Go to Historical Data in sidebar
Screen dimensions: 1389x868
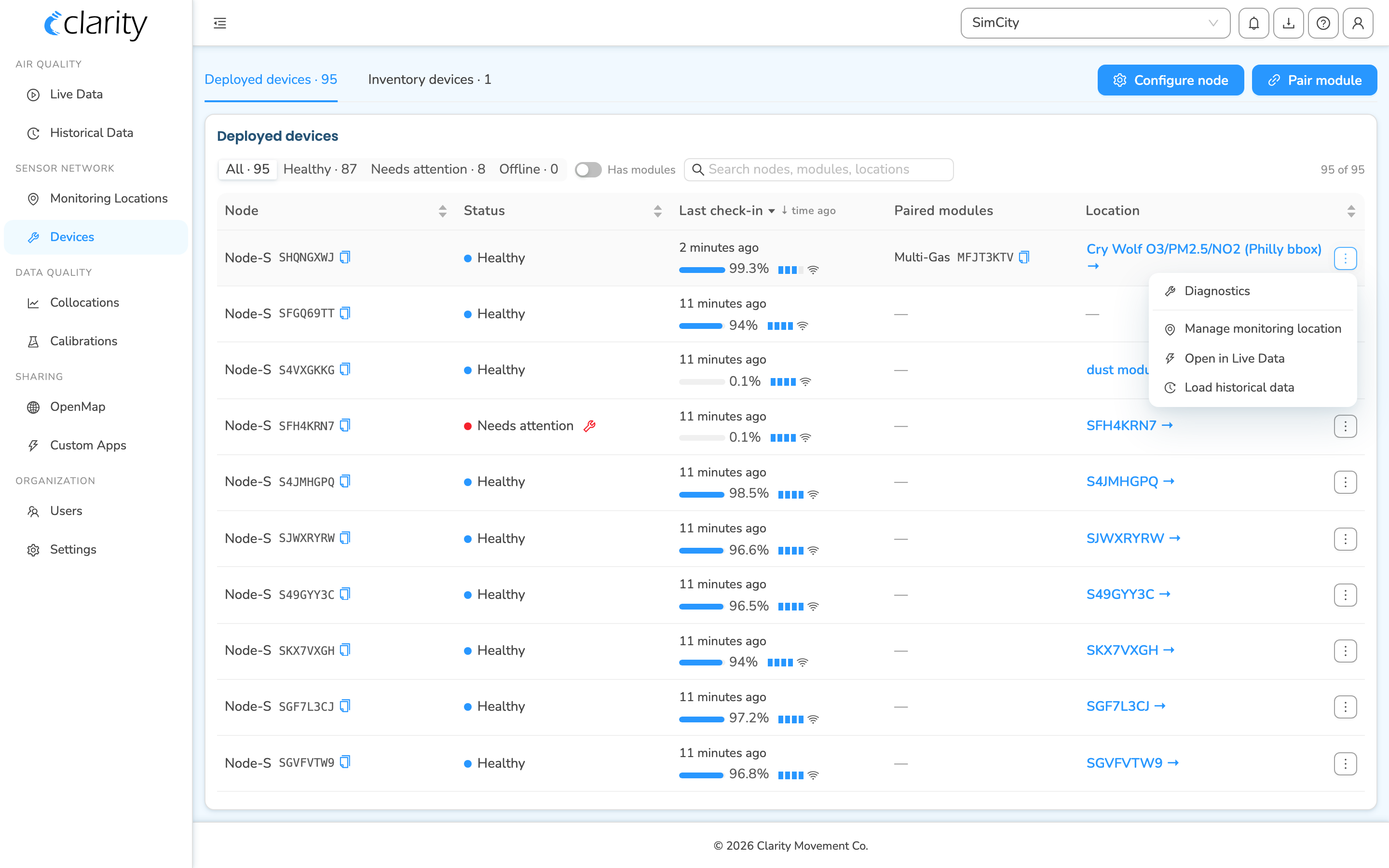pos(96,133)
